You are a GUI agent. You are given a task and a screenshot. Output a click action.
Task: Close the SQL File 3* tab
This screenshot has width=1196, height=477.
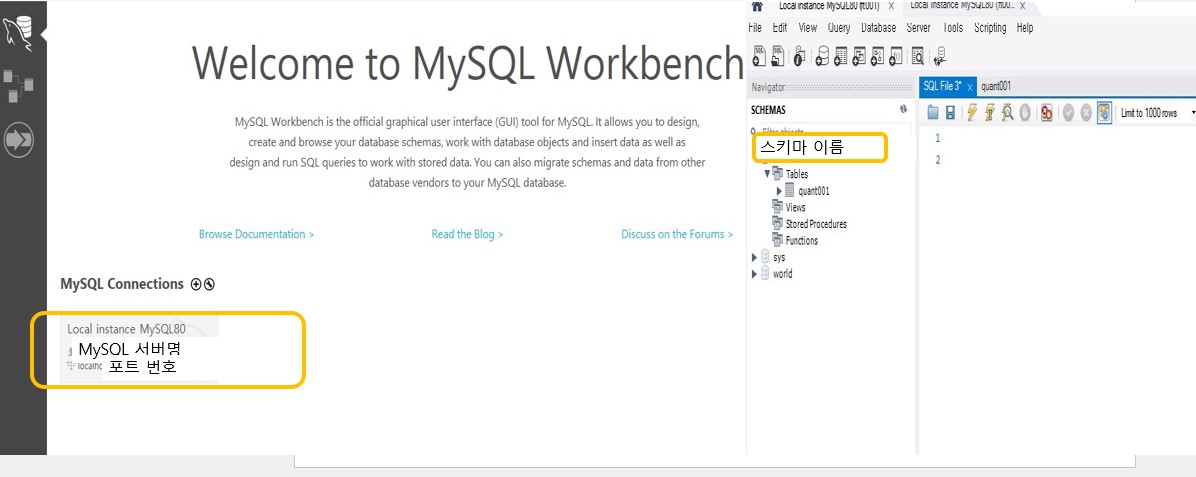(x=970, y=87)
